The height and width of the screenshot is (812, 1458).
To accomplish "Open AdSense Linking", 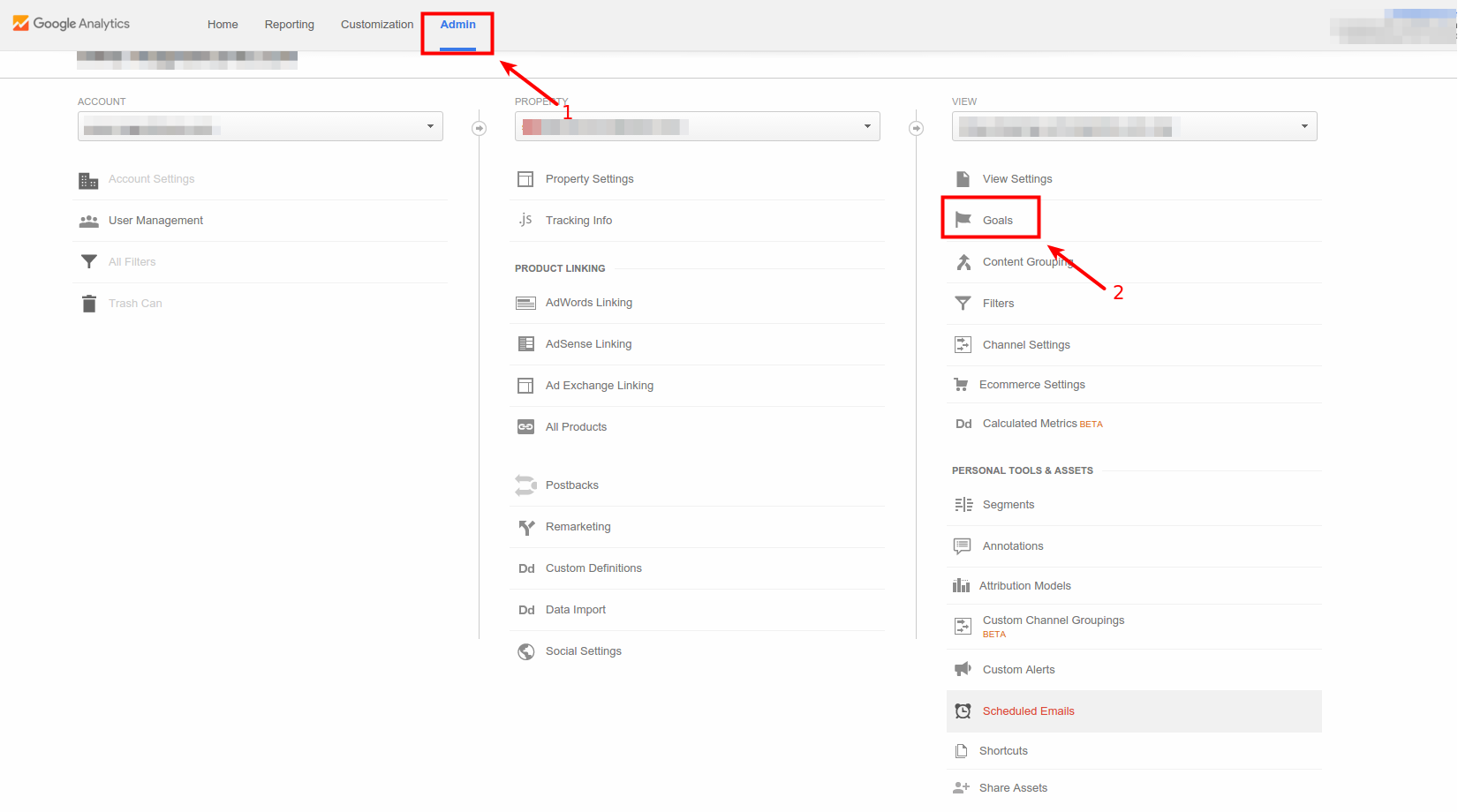I will pos(589,344).
